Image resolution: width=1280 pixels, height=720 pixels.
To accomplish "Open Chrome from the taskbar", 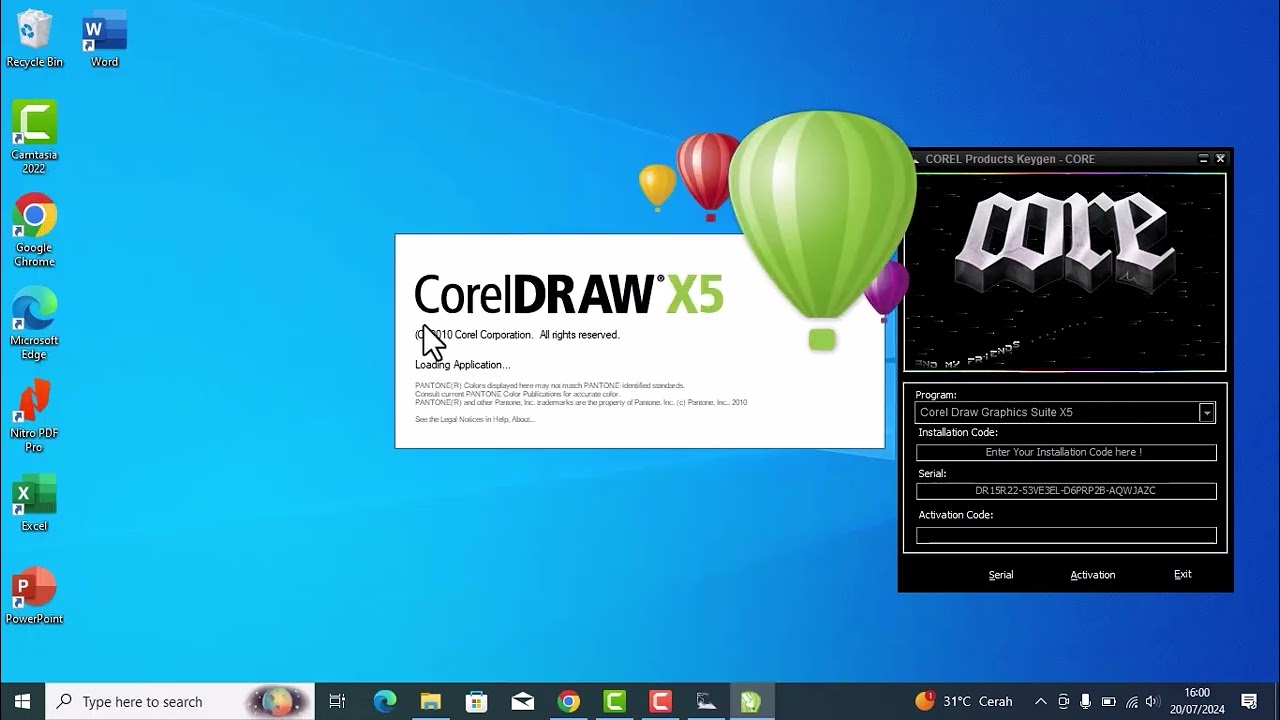I will pos(568,701).
